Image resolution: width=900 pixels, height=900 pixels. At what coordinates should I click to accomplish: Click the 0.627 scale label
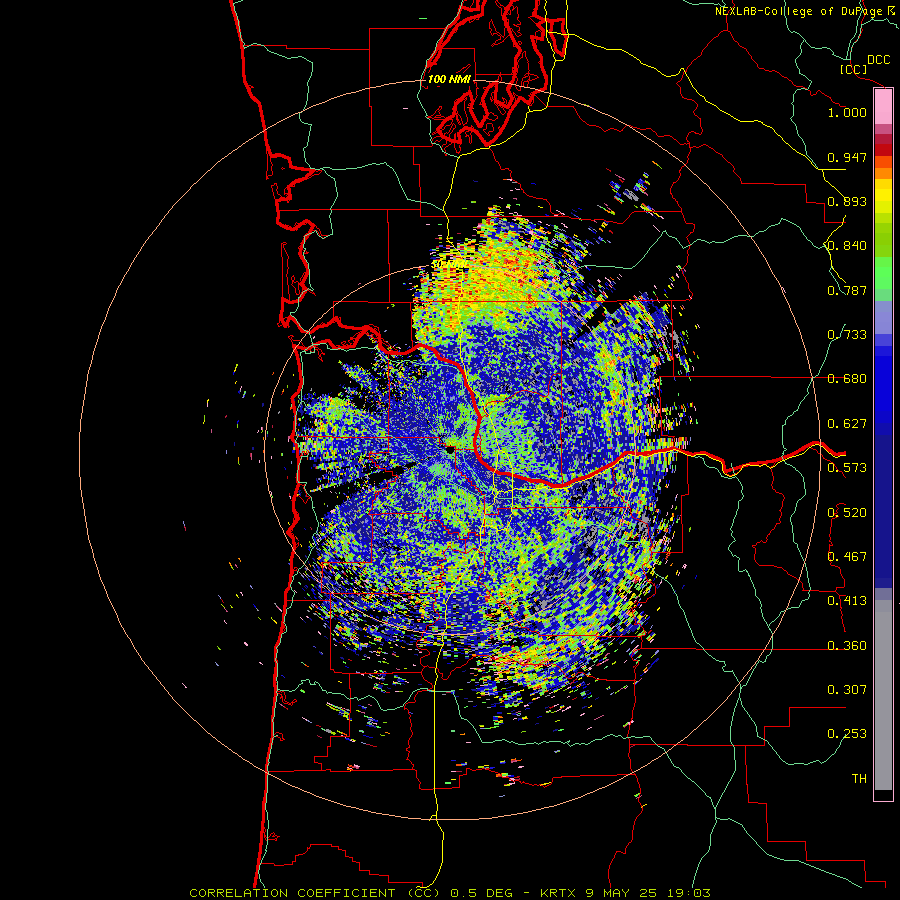tap(847, 424)
